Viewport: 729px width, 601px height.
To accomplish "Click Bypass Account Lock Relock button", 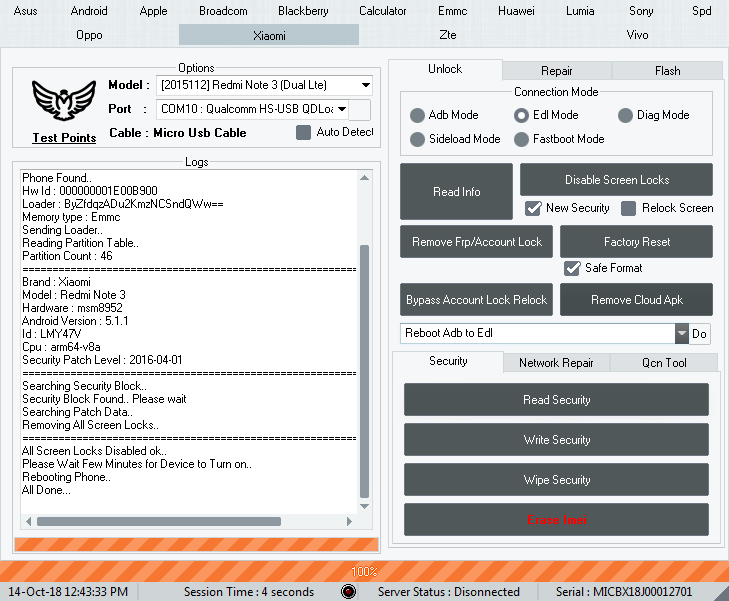I will 477,300.
